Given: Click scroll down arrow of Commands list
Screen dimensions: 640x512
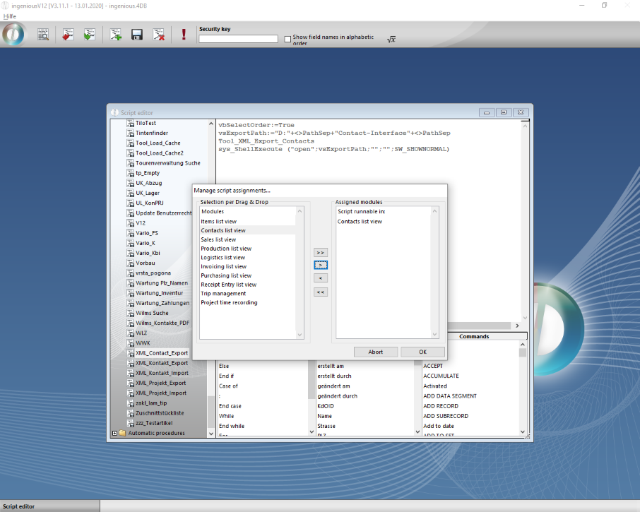Looking at the screenshot, I should [x=522, y=432].
